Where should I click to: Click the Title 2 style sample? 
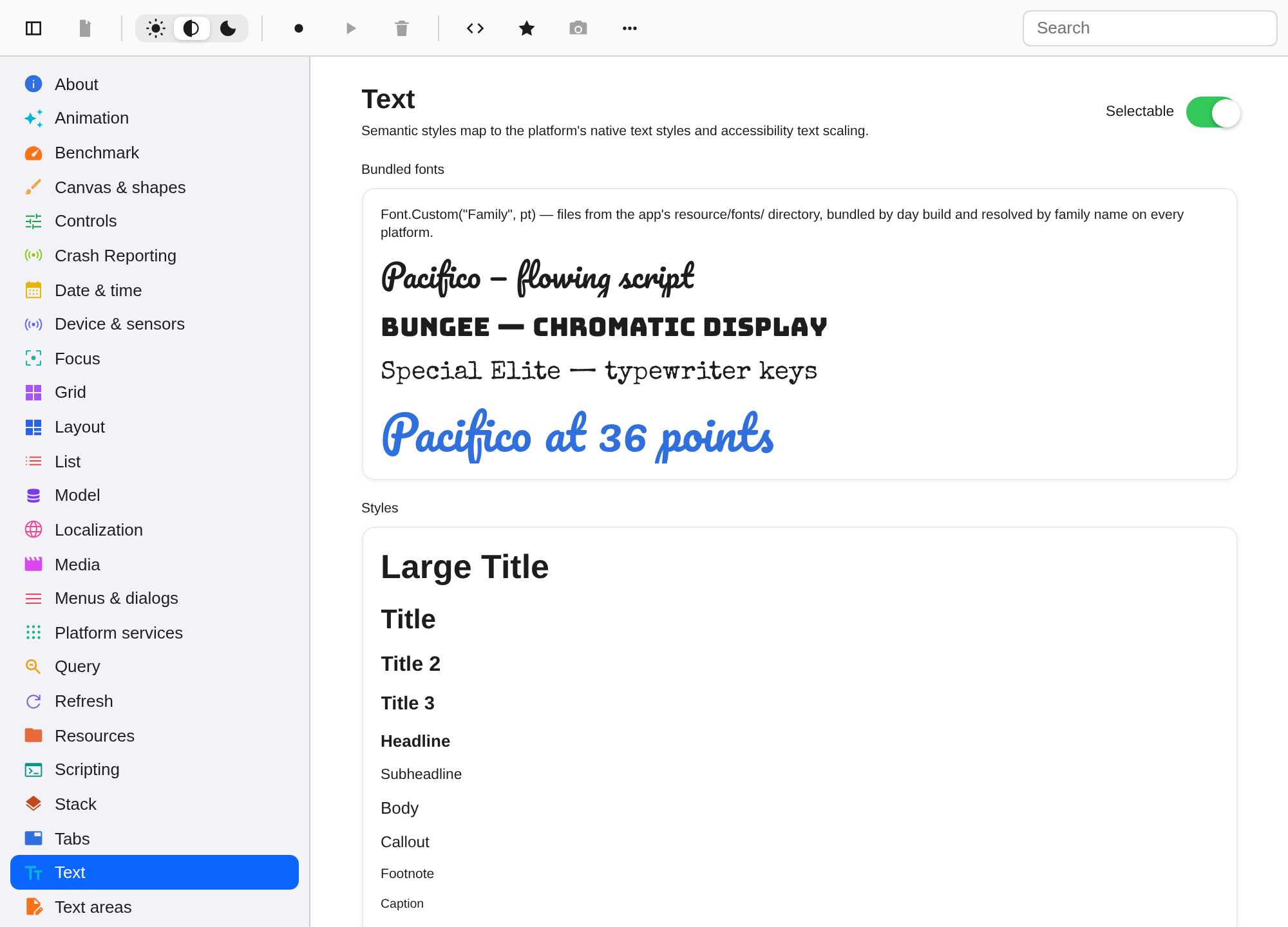pos(411,664)
